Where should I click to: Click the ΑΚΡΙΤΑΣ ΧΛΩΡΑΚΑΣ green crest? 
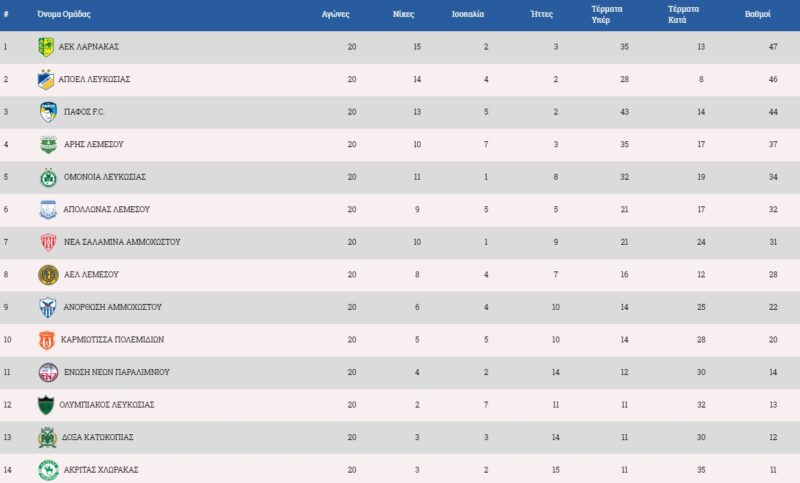click(48, 470)
